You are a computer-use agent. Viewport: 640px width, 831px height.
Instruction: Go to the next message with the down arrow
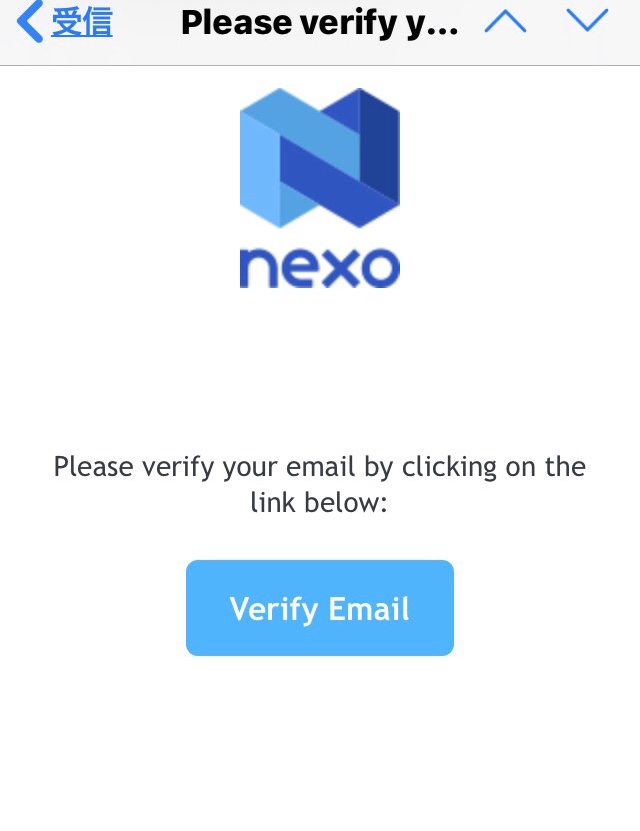(x=586, y=21)
